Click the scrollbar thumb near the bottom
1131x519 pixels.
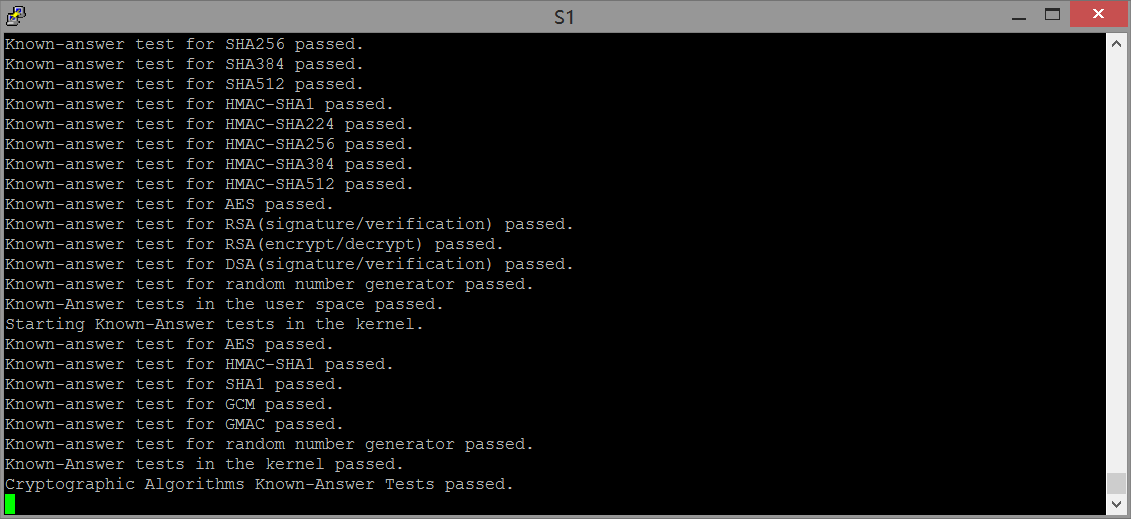tap(1116, 484)
